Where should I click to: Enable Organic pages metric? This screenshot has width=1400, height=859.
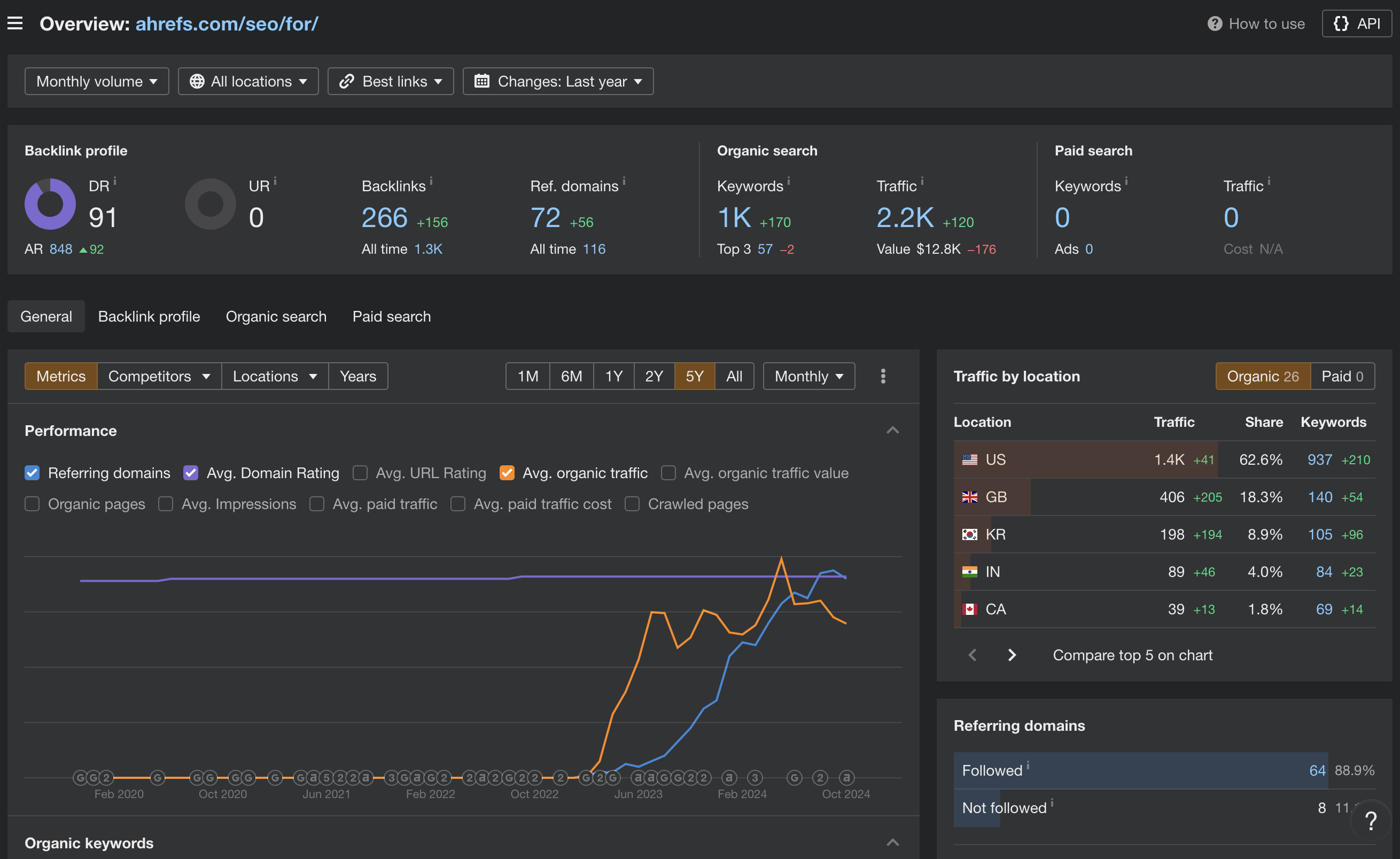(x=33, y=504)
